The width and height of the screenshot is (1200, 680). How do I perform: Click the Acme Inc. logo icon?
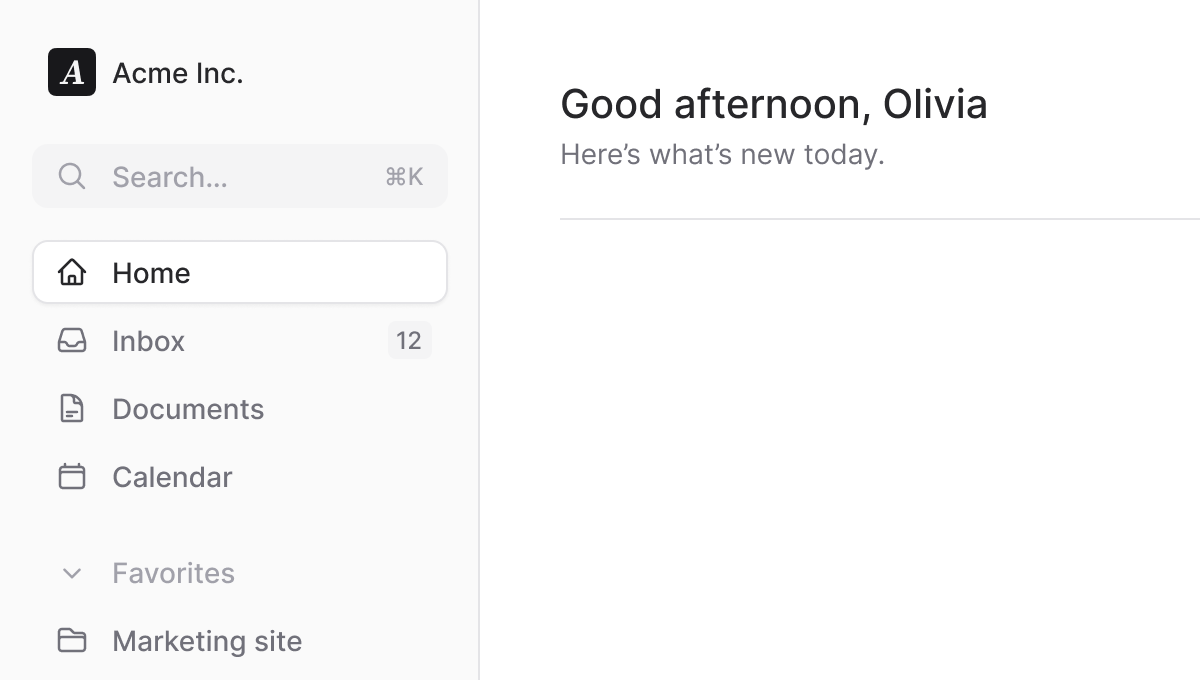coord(72,72)
